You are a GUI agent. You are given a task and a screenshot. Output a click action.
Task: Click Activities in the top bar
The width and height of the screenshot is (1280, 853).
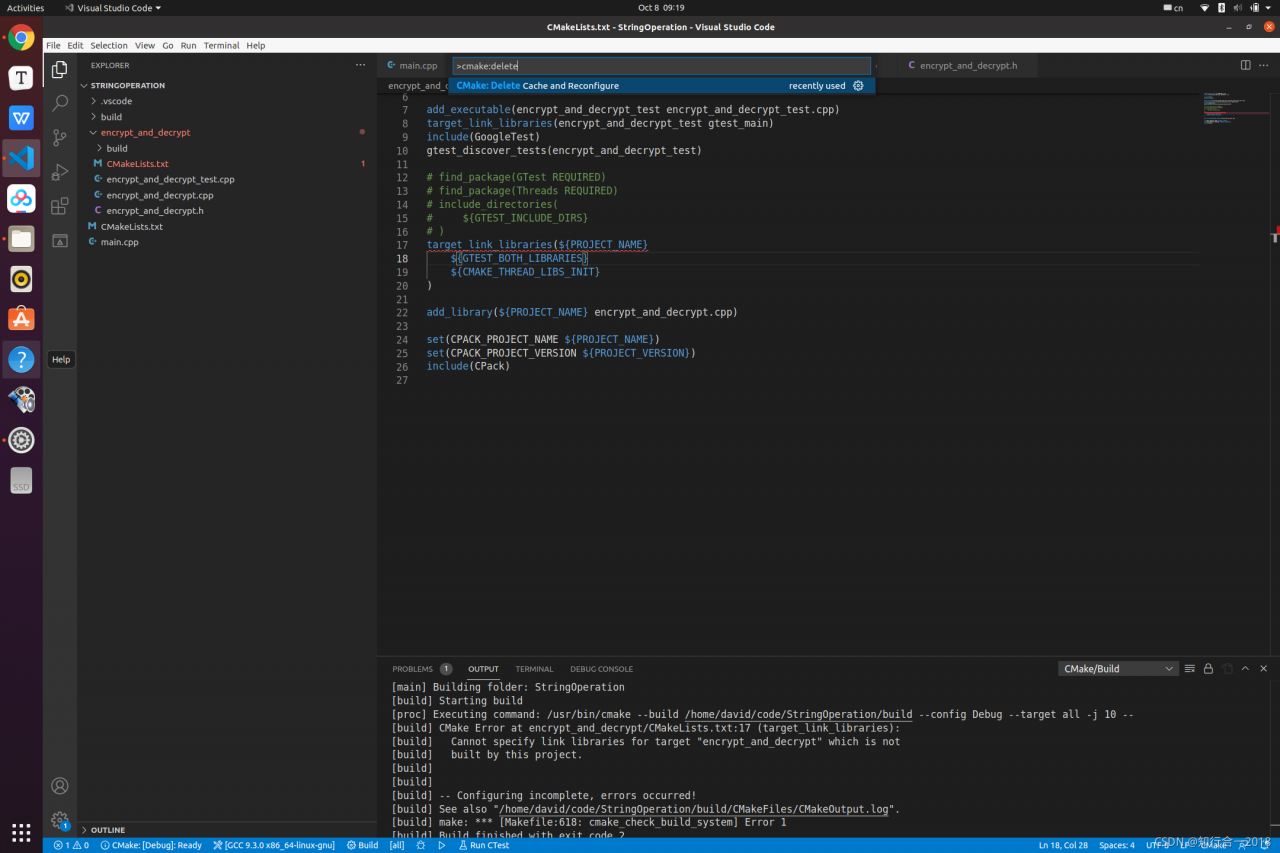(x=26, y=8)
